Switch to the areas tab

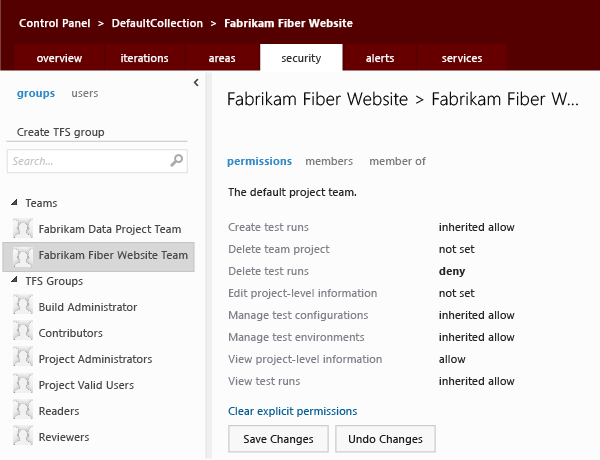click(x=222, y=58)
